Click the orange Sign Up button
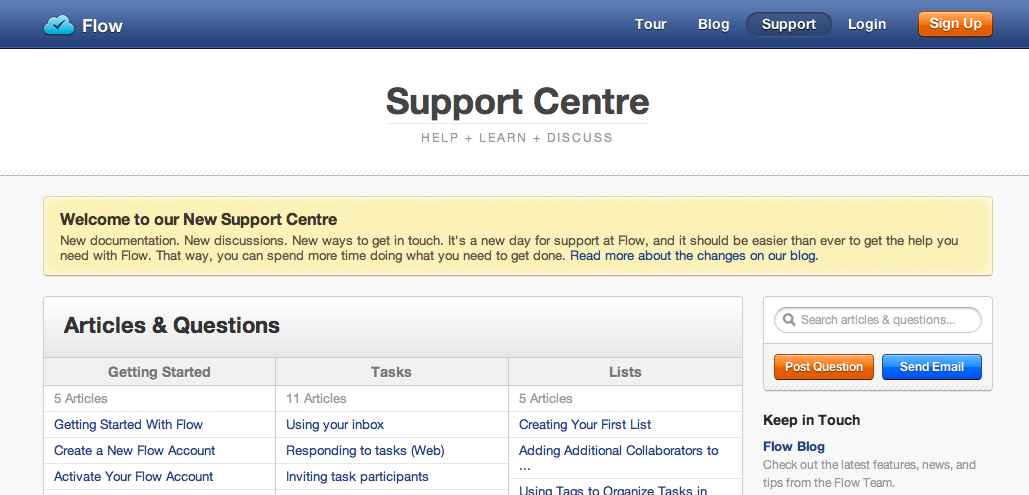This screenshot has width=1029, height=495. point(955,24)
